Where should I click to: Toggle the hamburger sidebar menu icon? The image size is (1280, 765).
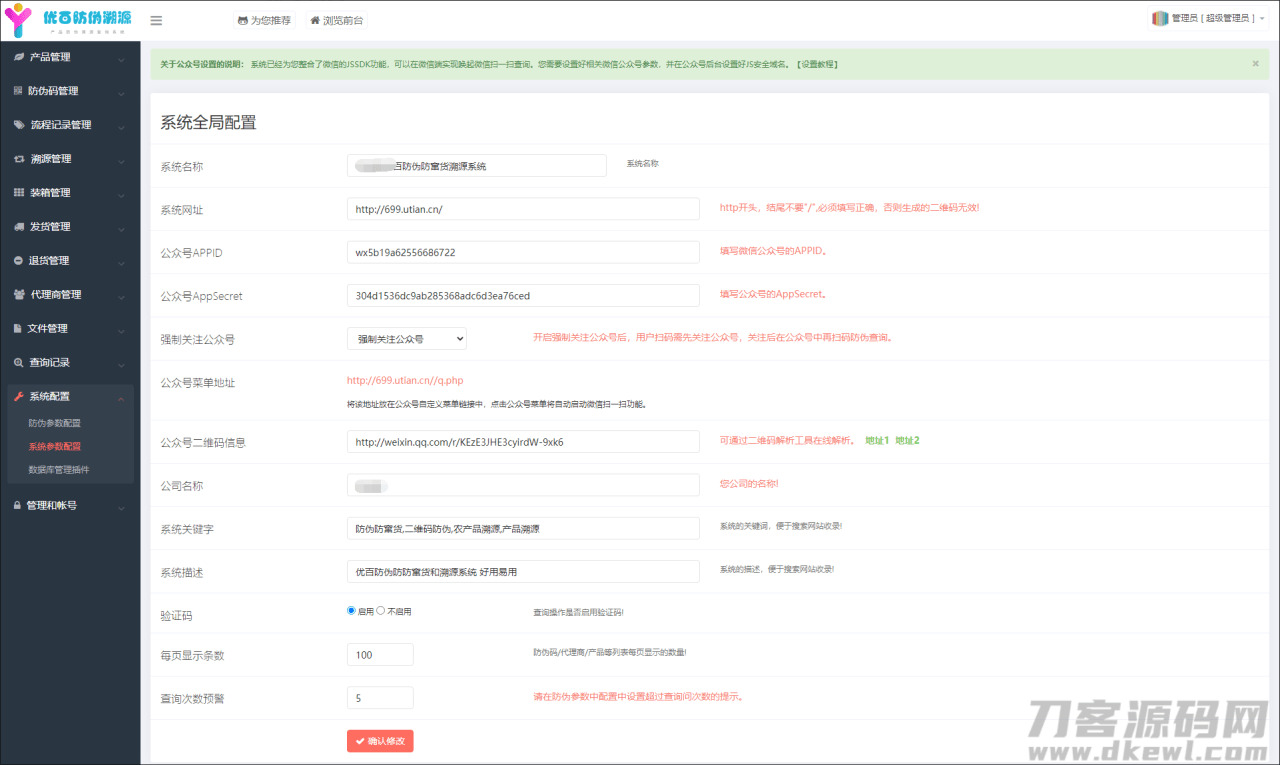pyautogui.click(x=156, y=20)
